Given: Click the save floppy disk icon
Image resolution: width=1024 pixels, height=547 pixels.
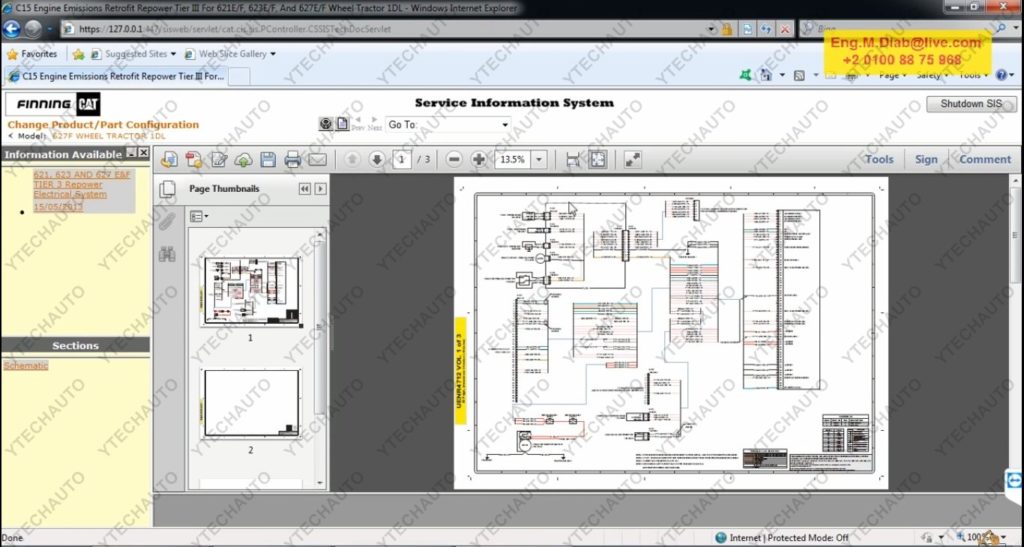Looking at the screenshot, I should pyautogui.click(x=268, y=159).
